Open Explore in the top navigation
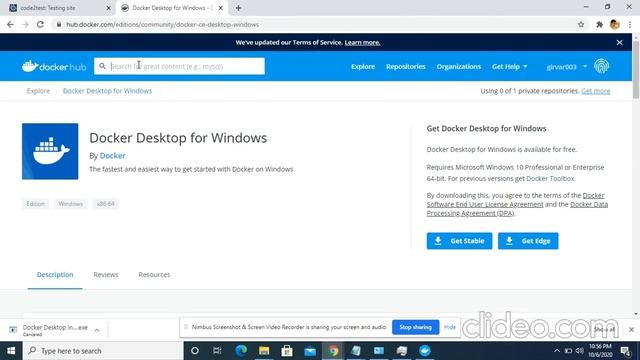Image resolution: width=640 pixels, height=360 pixels. 363,67
